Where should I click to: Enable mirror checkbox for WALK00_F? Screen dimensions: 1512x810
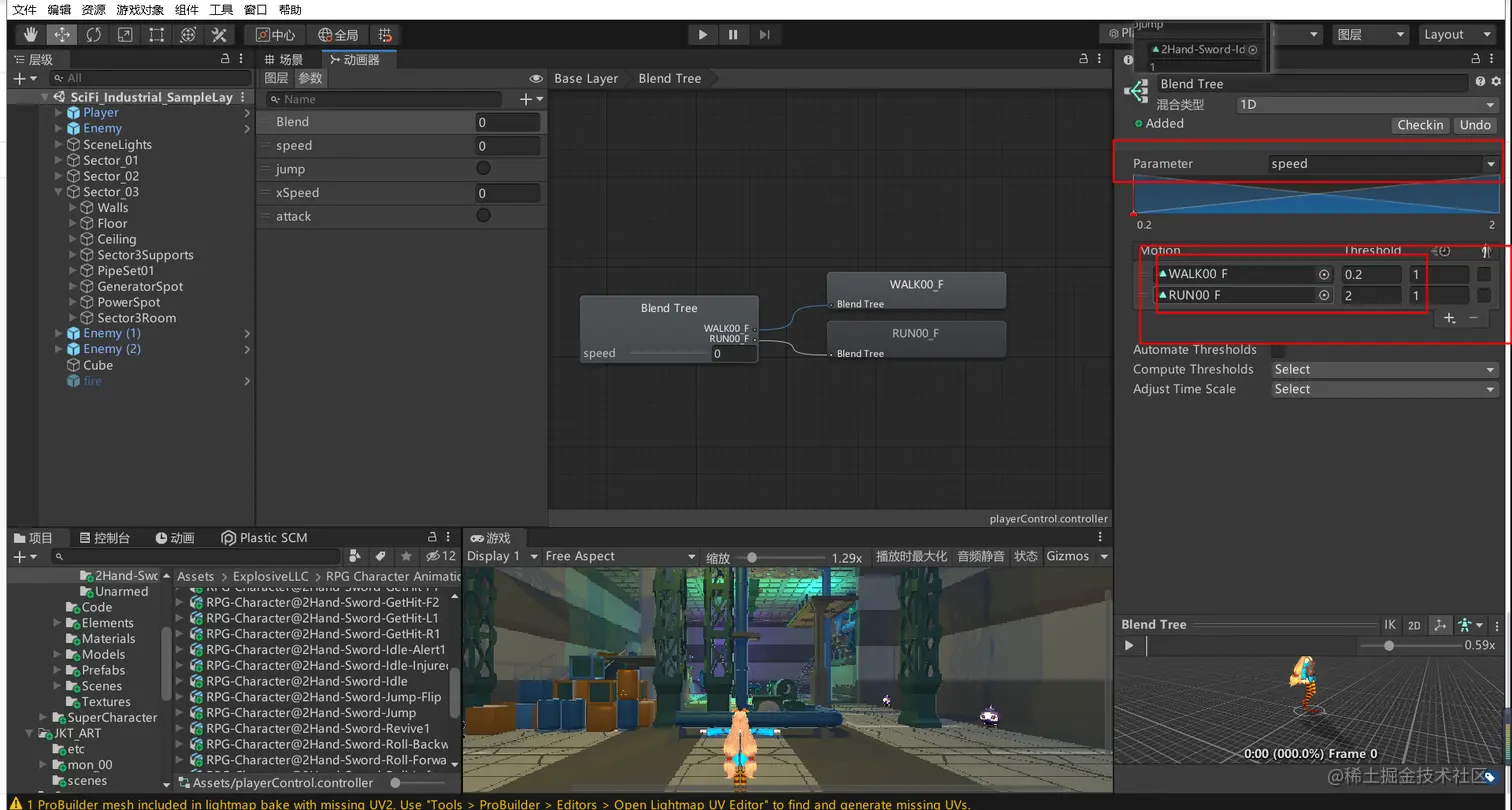pos(1484,274)
